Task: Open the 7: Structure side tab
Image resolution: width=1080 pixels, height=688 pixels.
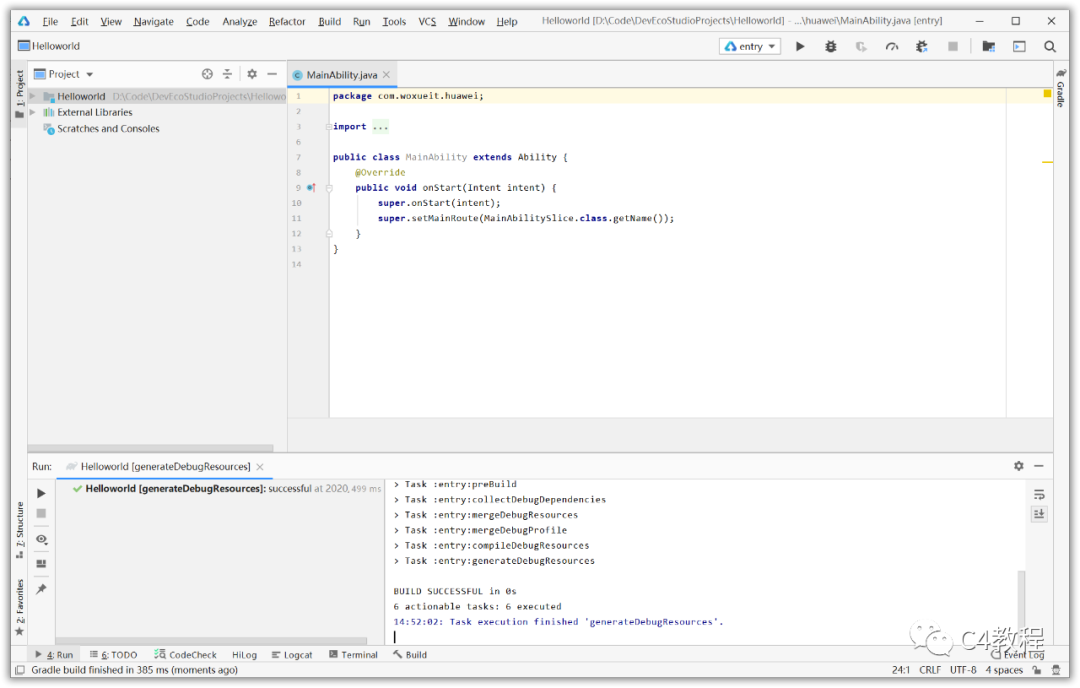Action: click(x=19, y=531)
